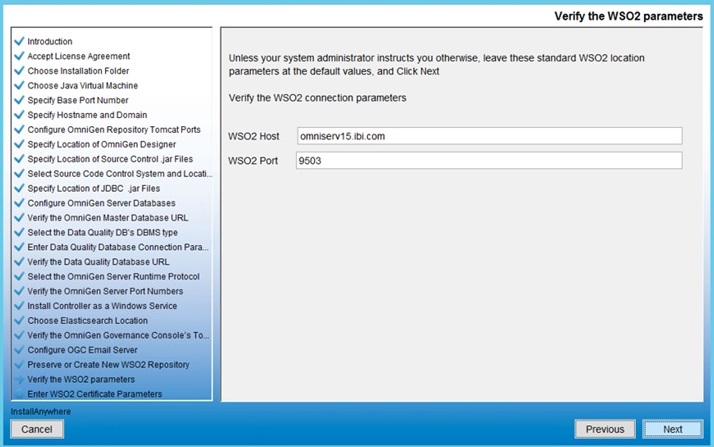Click the checkmark beside Specify Location of OmniGen Designer

19,144
